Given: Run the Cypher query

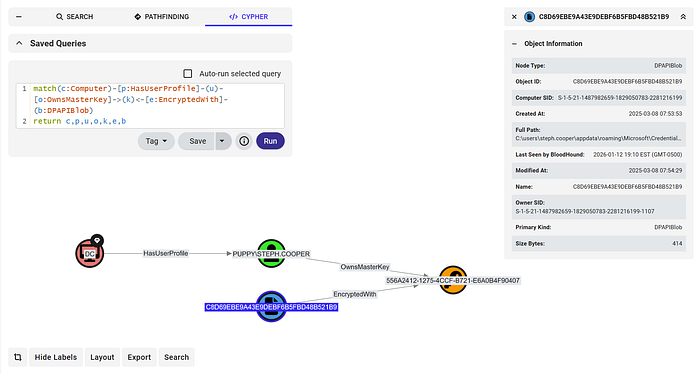Looking at the screenshot, I should [x=270, y=141].
